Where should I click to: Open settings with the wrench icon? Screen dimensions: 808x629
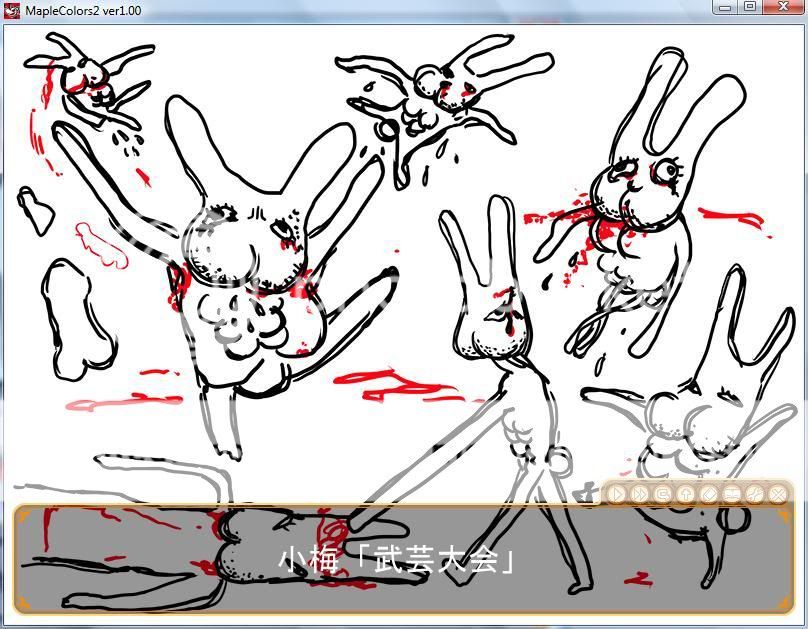755,494
